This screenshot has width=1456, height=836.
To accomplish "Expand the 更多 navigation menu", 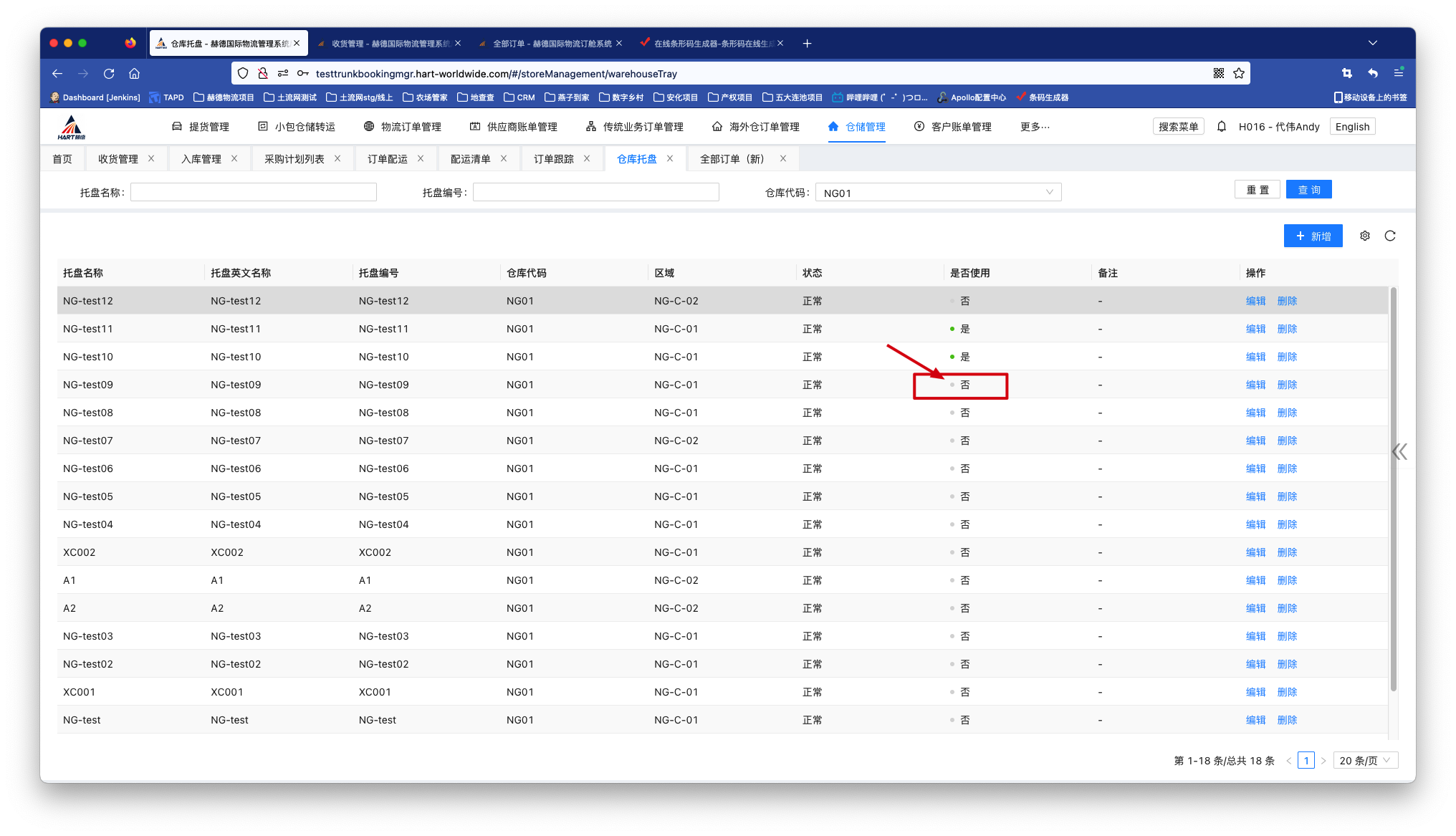I will (1035, 127).
